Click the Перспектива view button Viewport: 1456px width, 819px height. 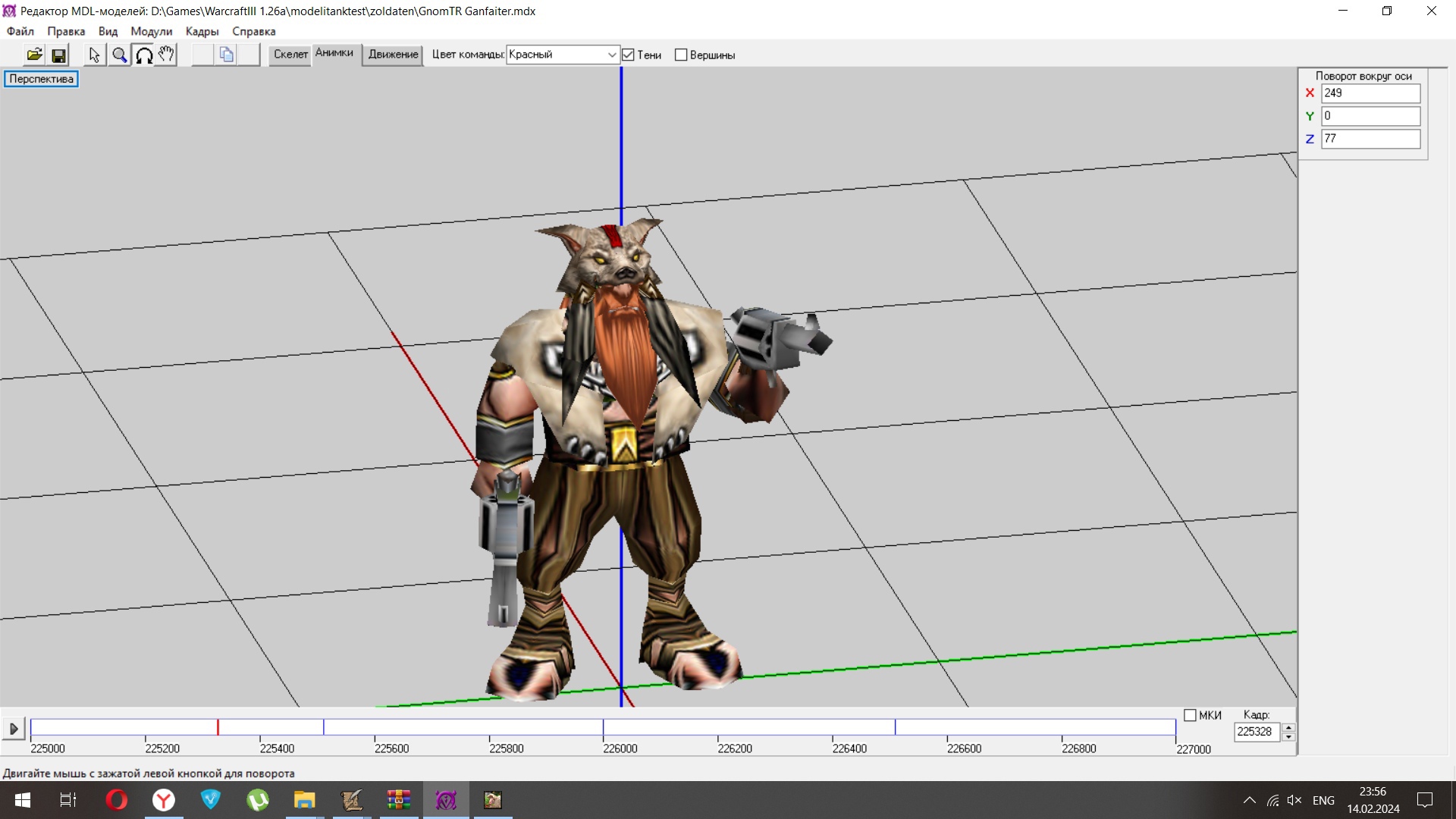(42, 79)
